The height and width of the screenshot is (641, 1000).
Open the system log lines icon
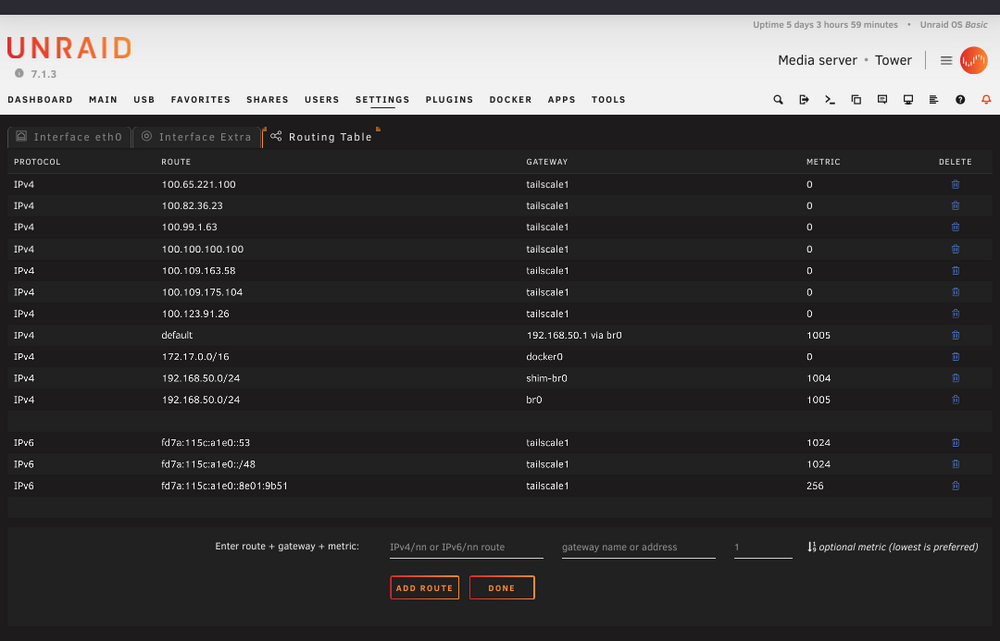[x=934, y=99]
